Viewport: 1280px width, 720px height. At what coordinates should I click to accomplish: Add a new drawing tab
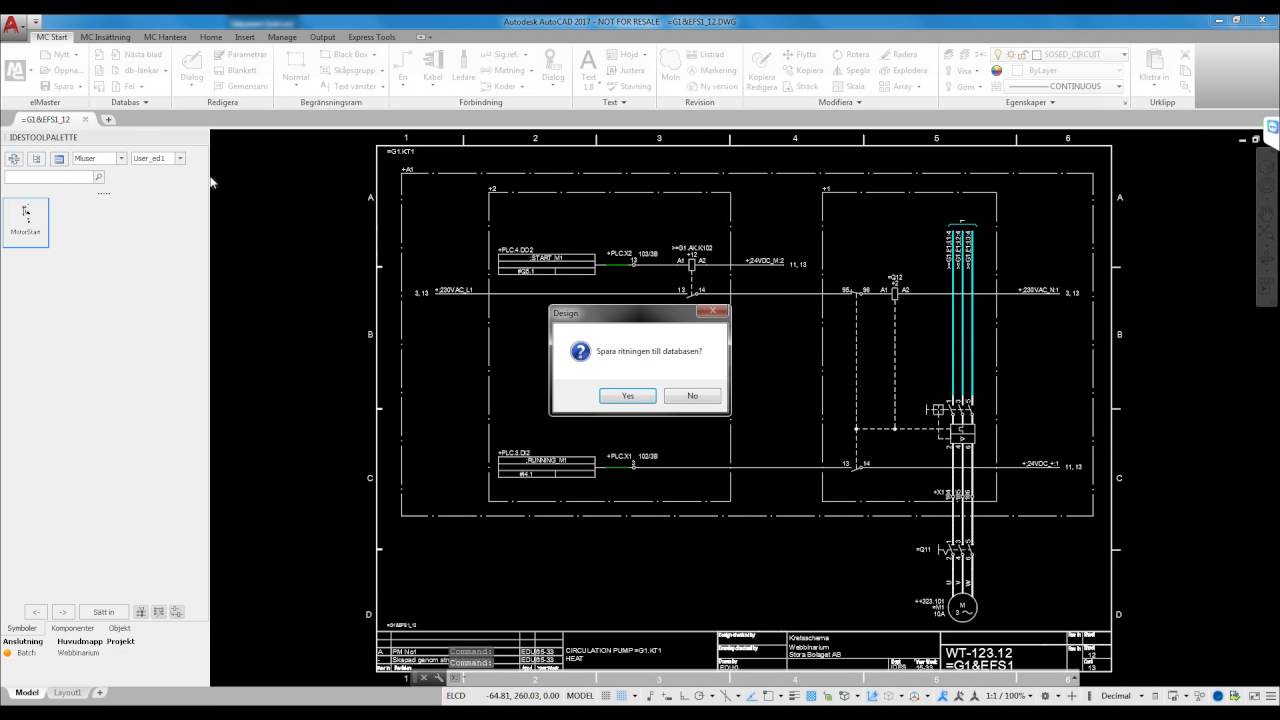(x=109, y=119)
